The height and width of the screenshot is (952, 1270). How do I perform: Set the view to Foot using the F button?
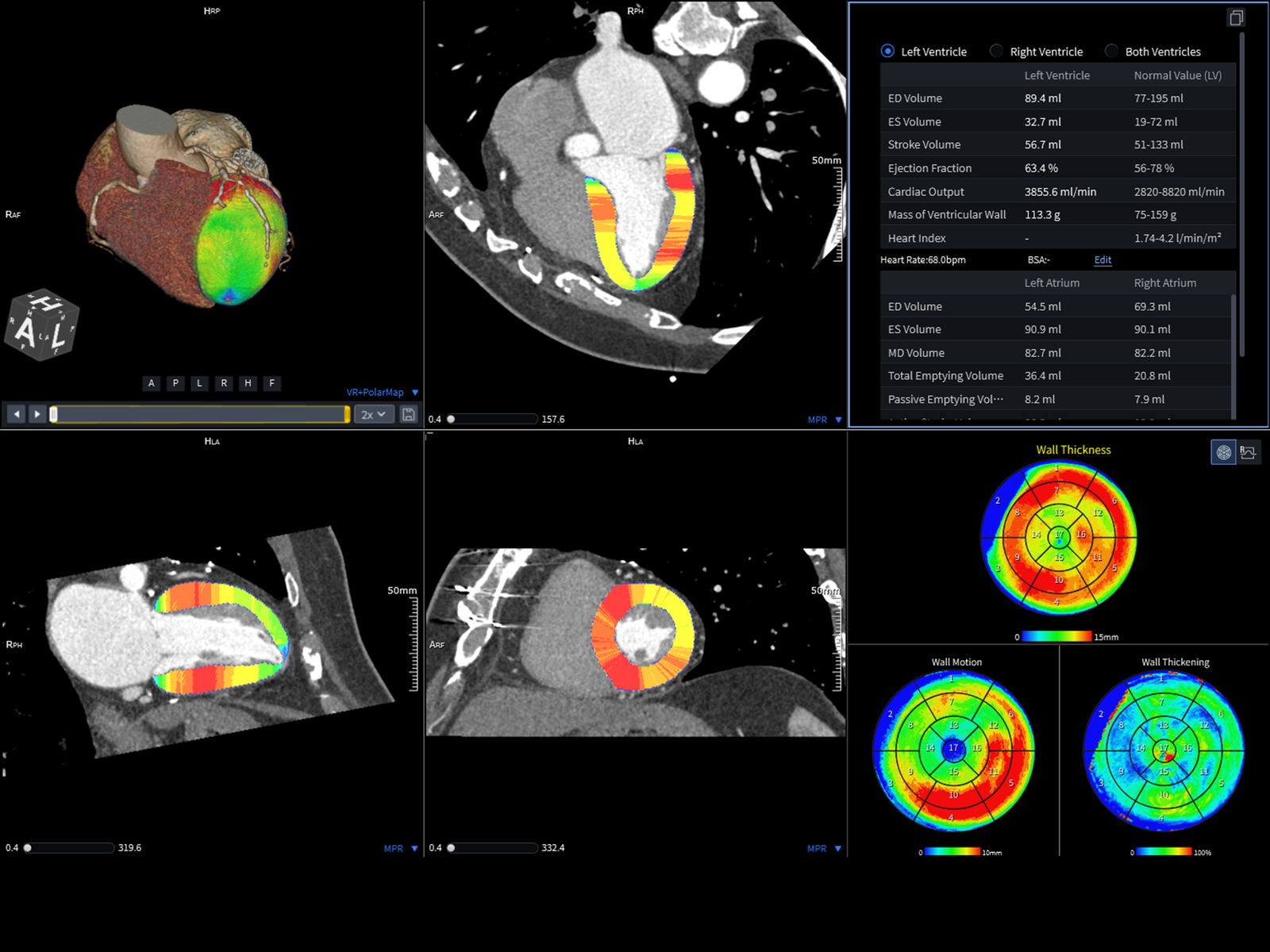tap(272, 383)
